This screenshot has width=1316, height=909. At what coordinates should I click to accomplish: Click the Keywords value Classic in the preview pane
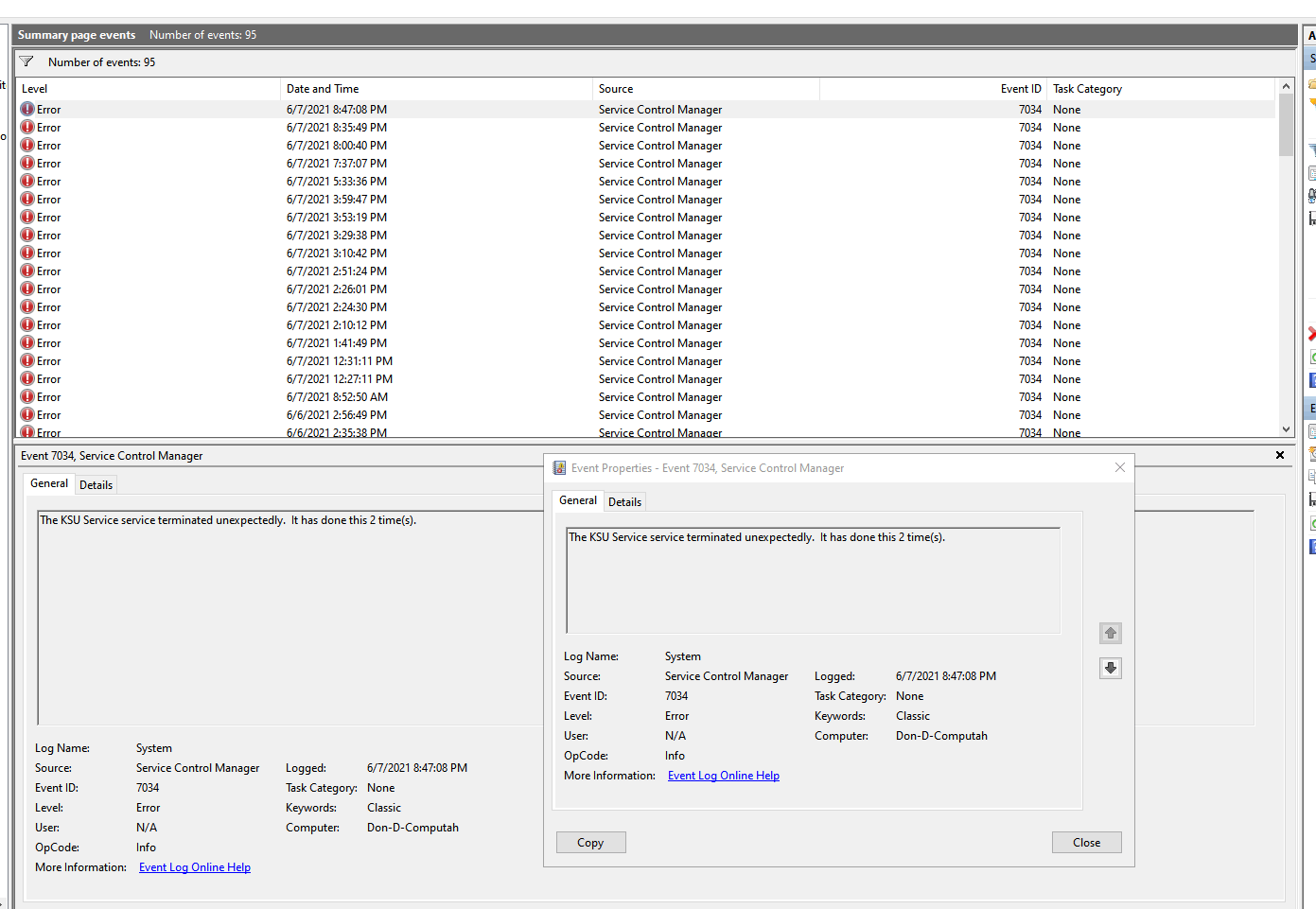(384, 808)
